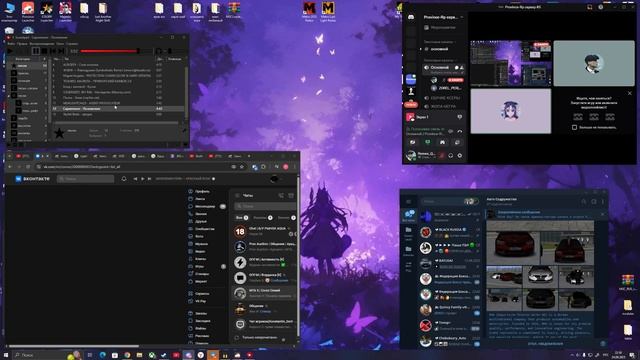Click the music player playlist vertical scrollbar
Screen dimensions: 640x360
(x=186, y=92)
